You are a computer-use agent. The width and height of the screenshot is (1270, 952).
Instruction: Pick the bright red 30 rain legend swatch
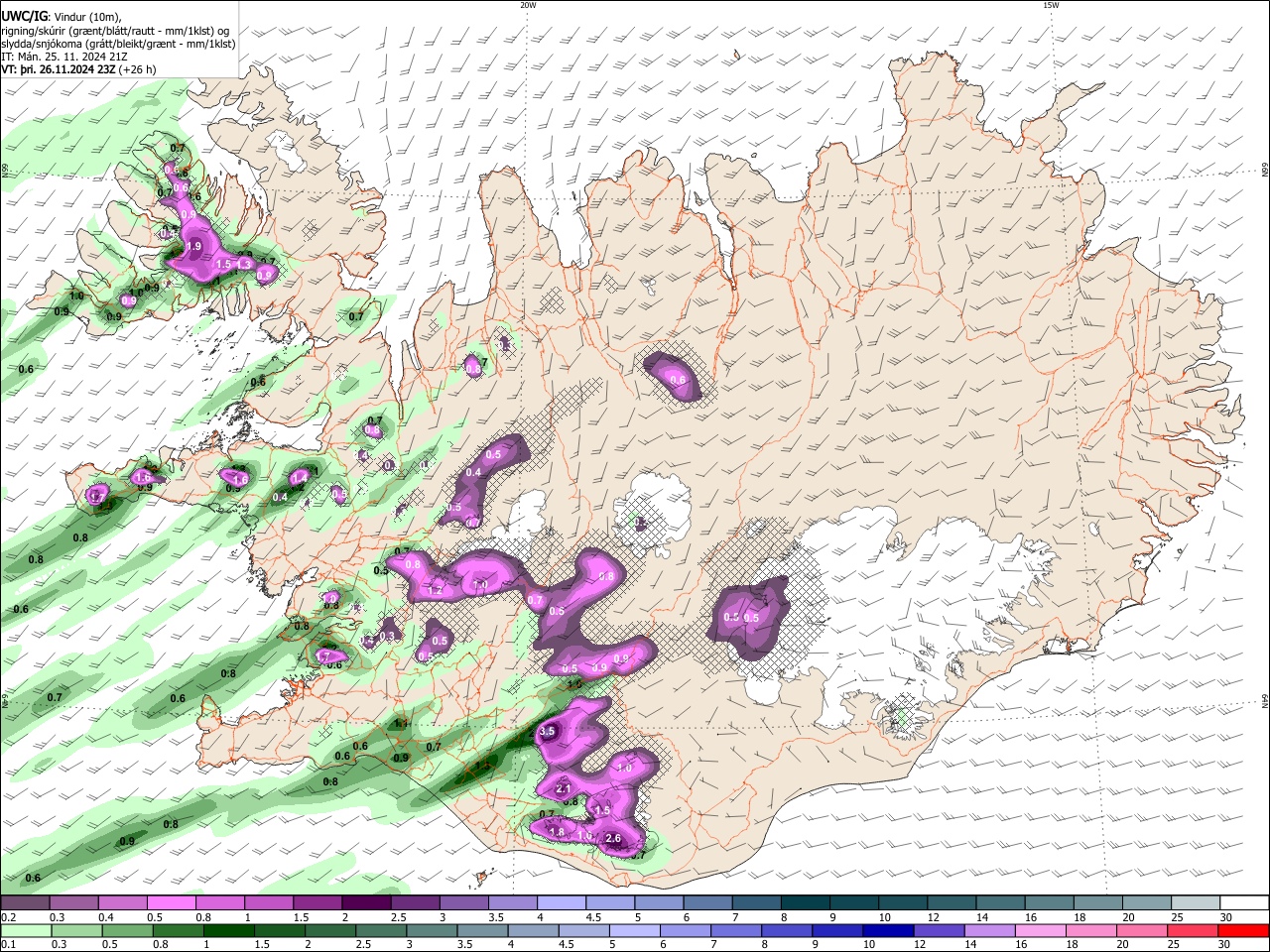coord(1243,930)
